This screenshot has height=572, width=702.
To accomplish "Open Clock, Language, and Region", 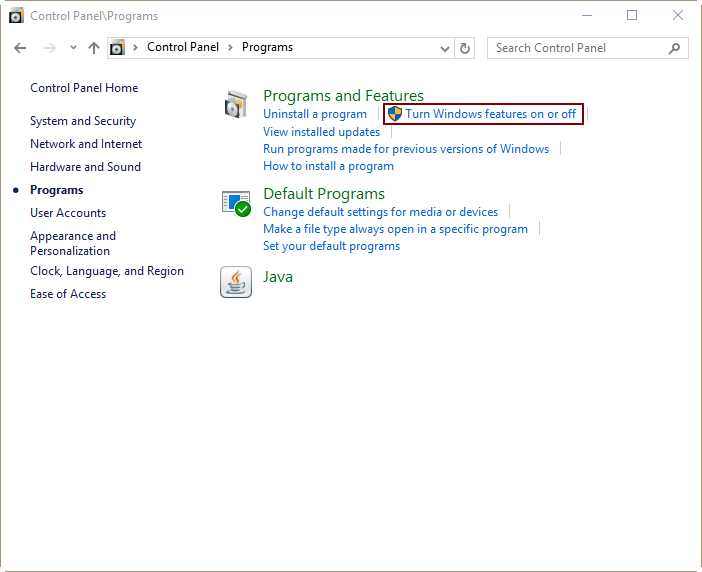I will pos(107,271).
